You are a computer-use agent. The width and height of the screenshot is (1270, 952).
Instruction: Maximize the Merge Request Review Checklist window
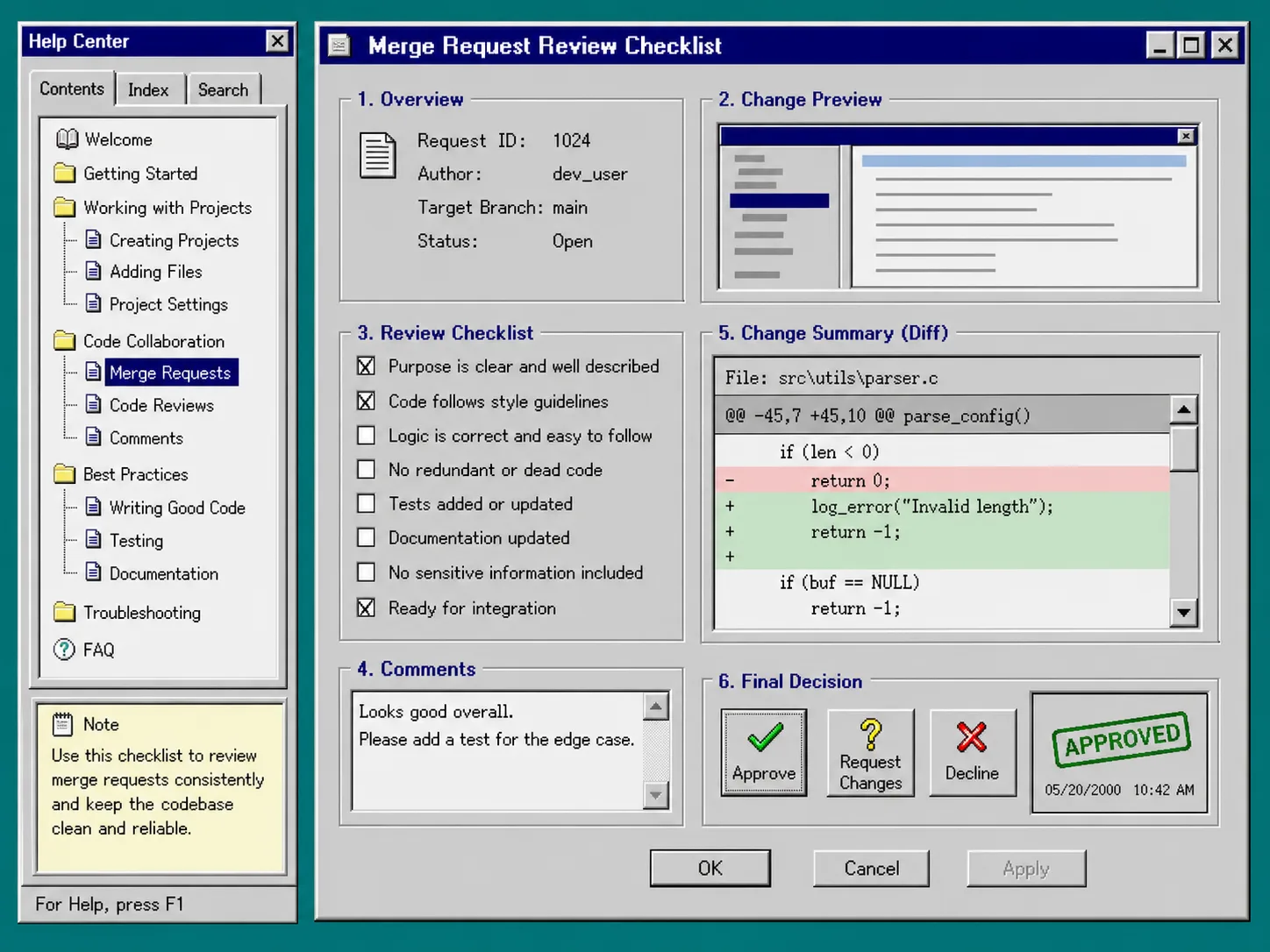point(1191,45)
